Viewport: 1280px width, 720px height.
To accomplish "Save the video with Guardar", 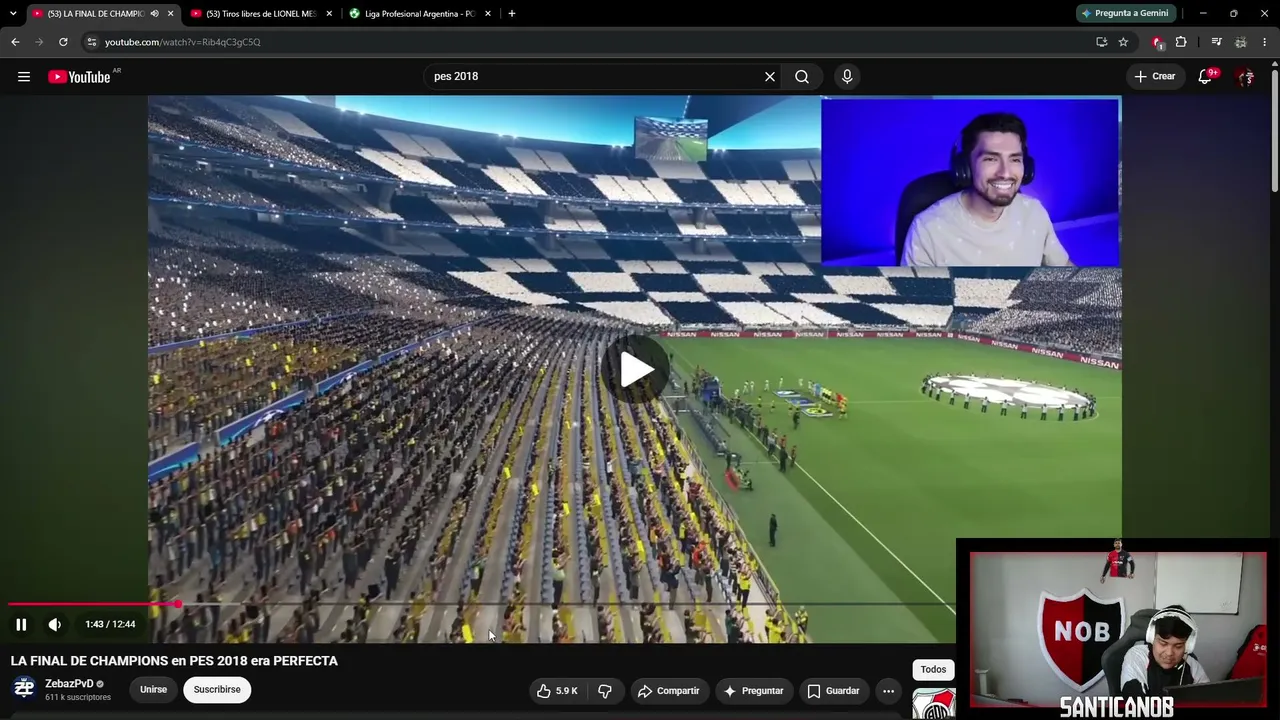I will (833, 691).
